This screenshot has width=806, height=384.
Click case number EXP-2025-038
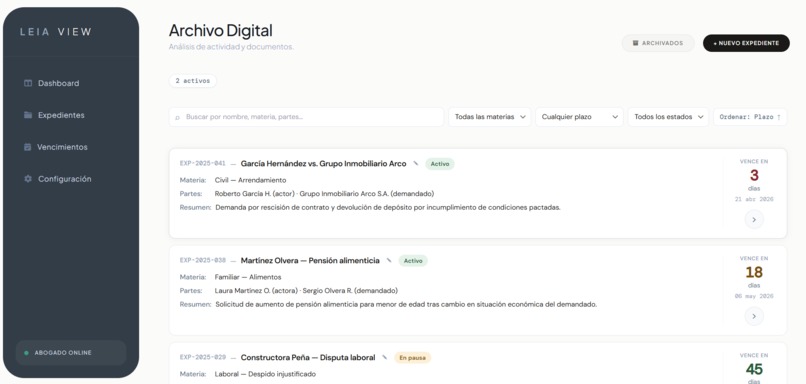pos(203,260)
